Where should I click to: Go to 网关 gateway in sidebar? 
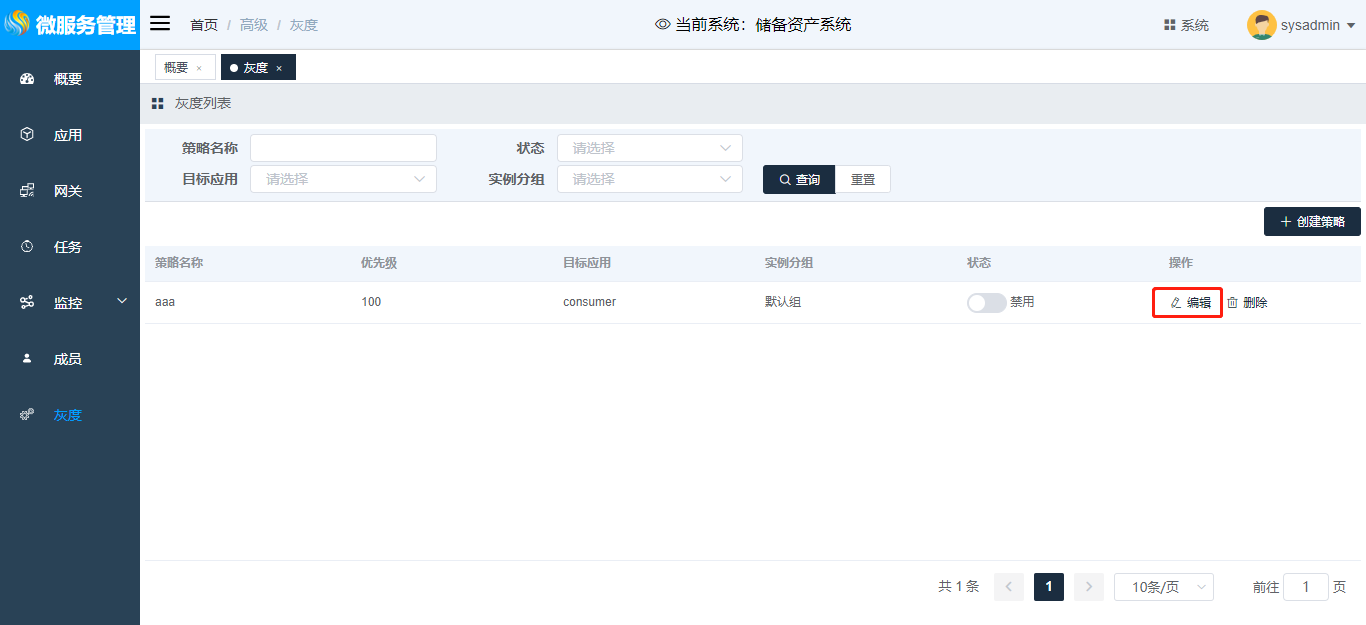(x=67, y=191)
